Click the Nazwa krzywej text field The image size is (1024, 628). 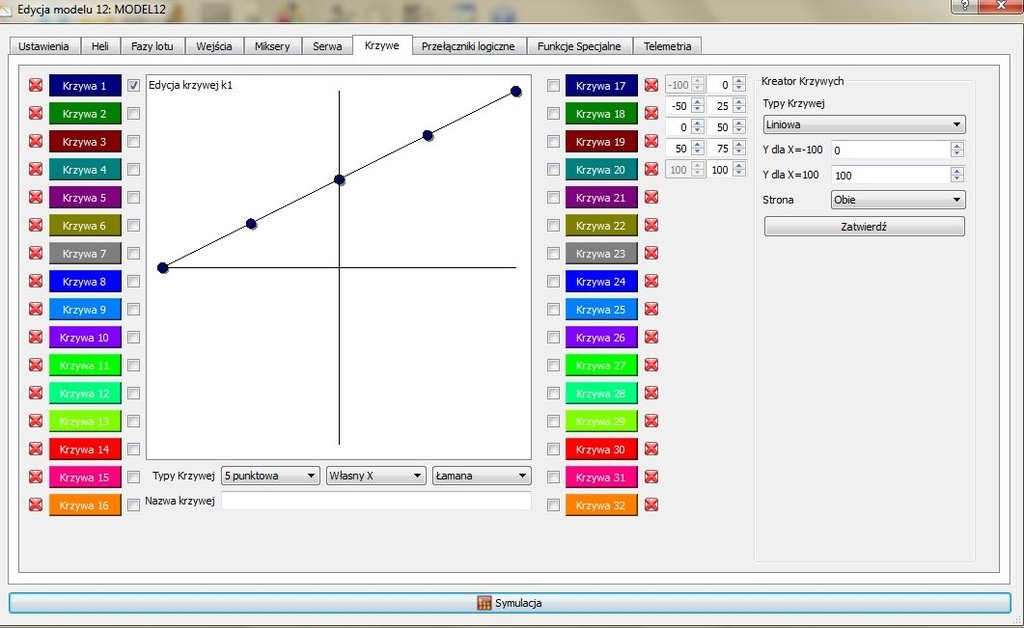pyautogui.click(x=376, y=501)
